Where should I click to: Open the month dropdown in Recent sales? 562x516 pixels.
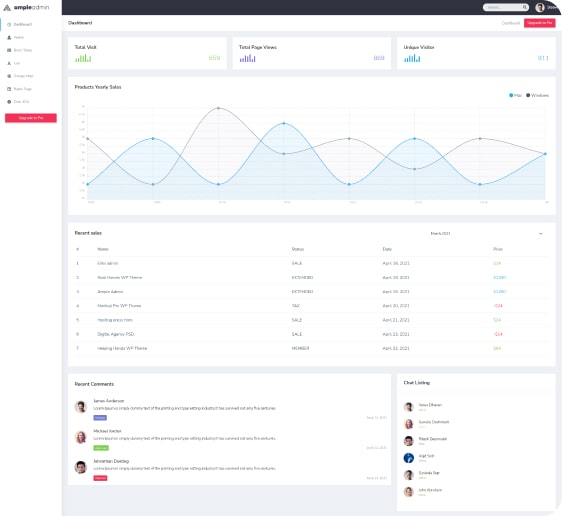click(487, 233)
